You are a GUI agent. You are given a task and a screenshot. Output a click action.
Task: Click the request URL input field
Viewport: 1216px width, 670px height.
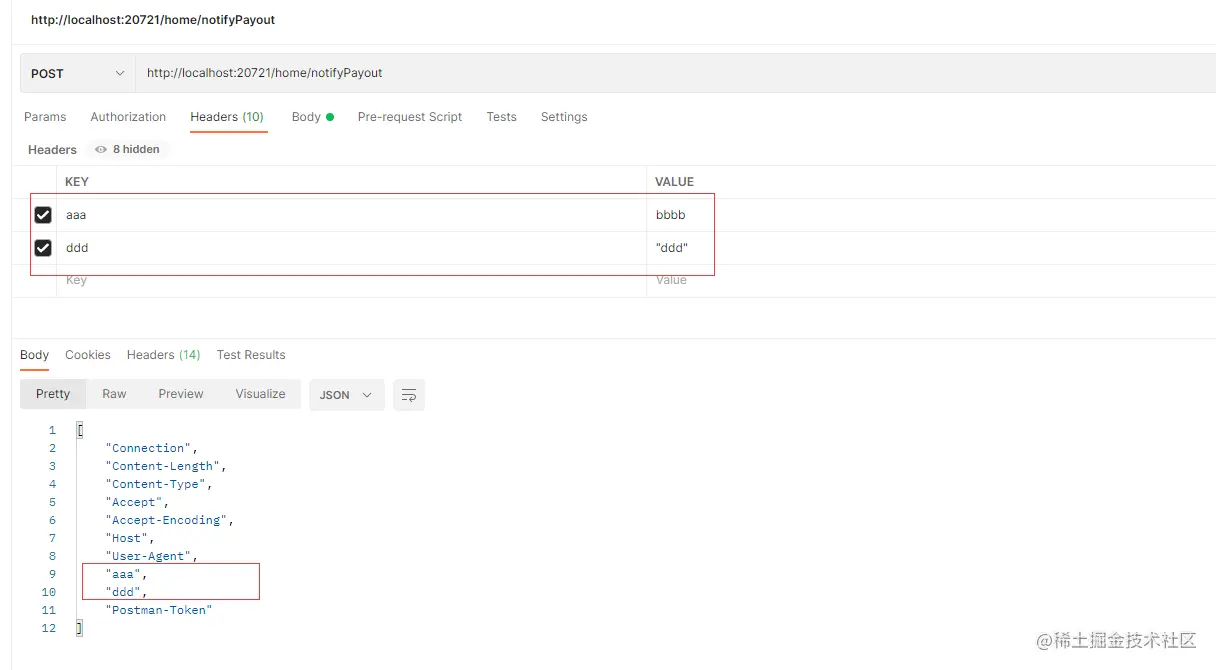(x=676, y=73)
